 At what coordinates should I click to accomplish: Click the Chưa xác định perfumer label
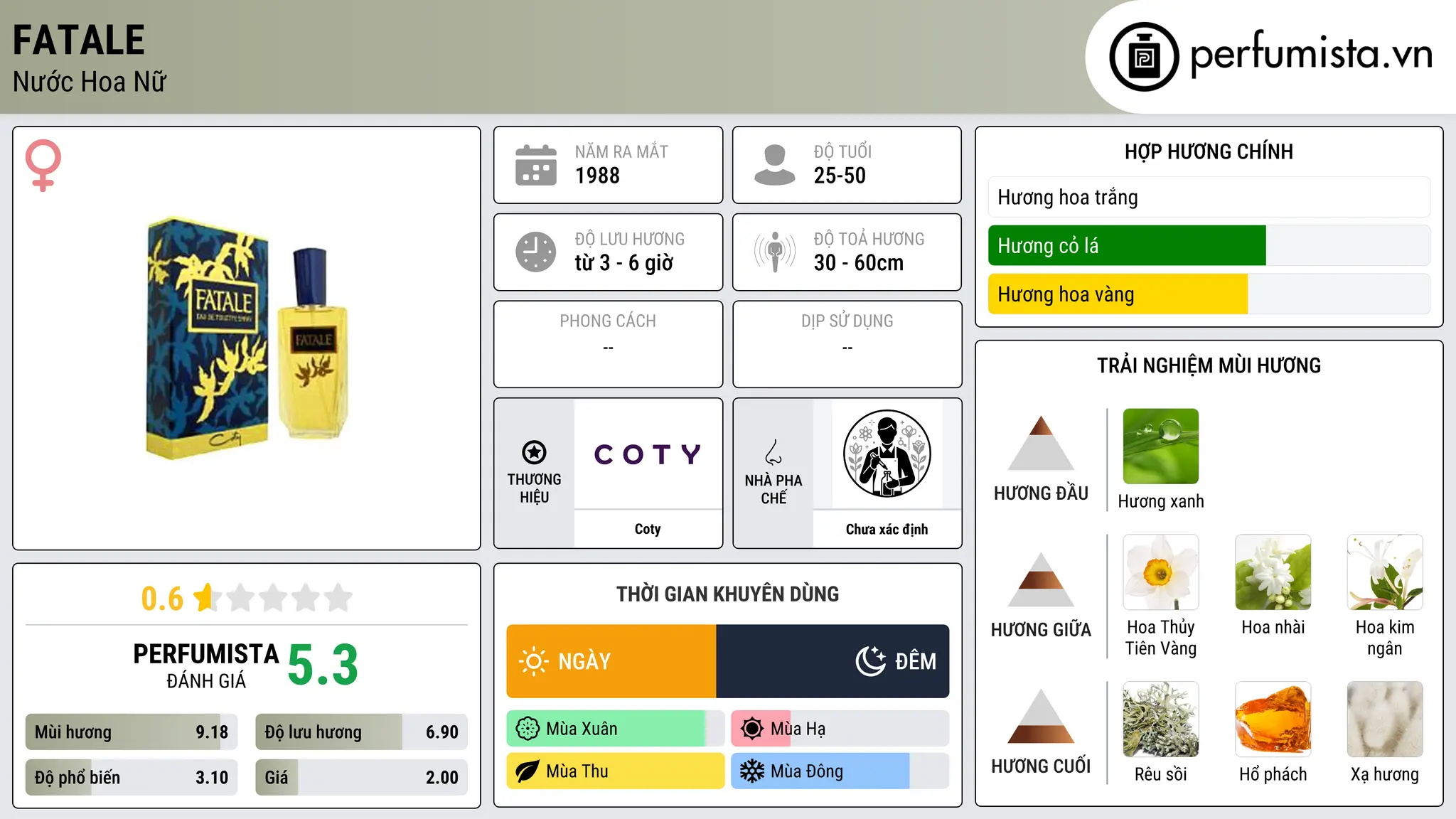tap(887, 529)
